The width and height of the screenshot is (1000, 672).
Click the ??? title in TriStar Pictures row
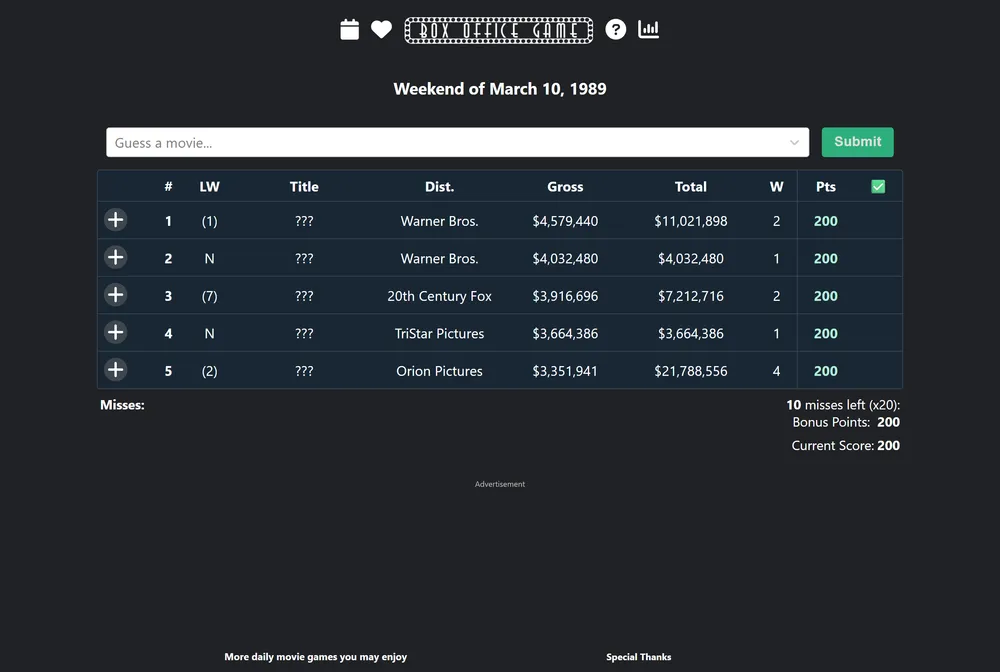point(304,333)
